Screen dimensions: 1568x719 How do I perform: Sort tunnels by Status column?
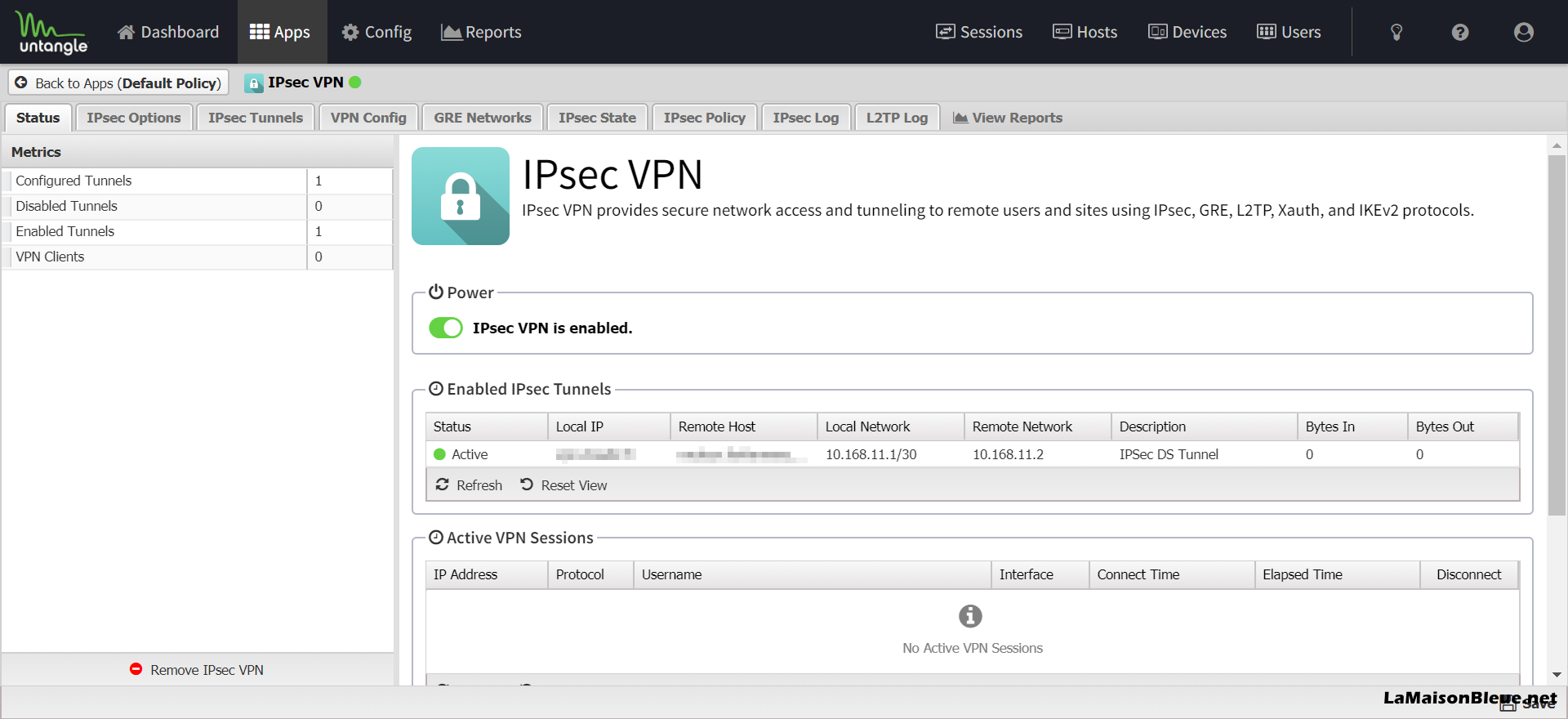[x=487, y=426]
